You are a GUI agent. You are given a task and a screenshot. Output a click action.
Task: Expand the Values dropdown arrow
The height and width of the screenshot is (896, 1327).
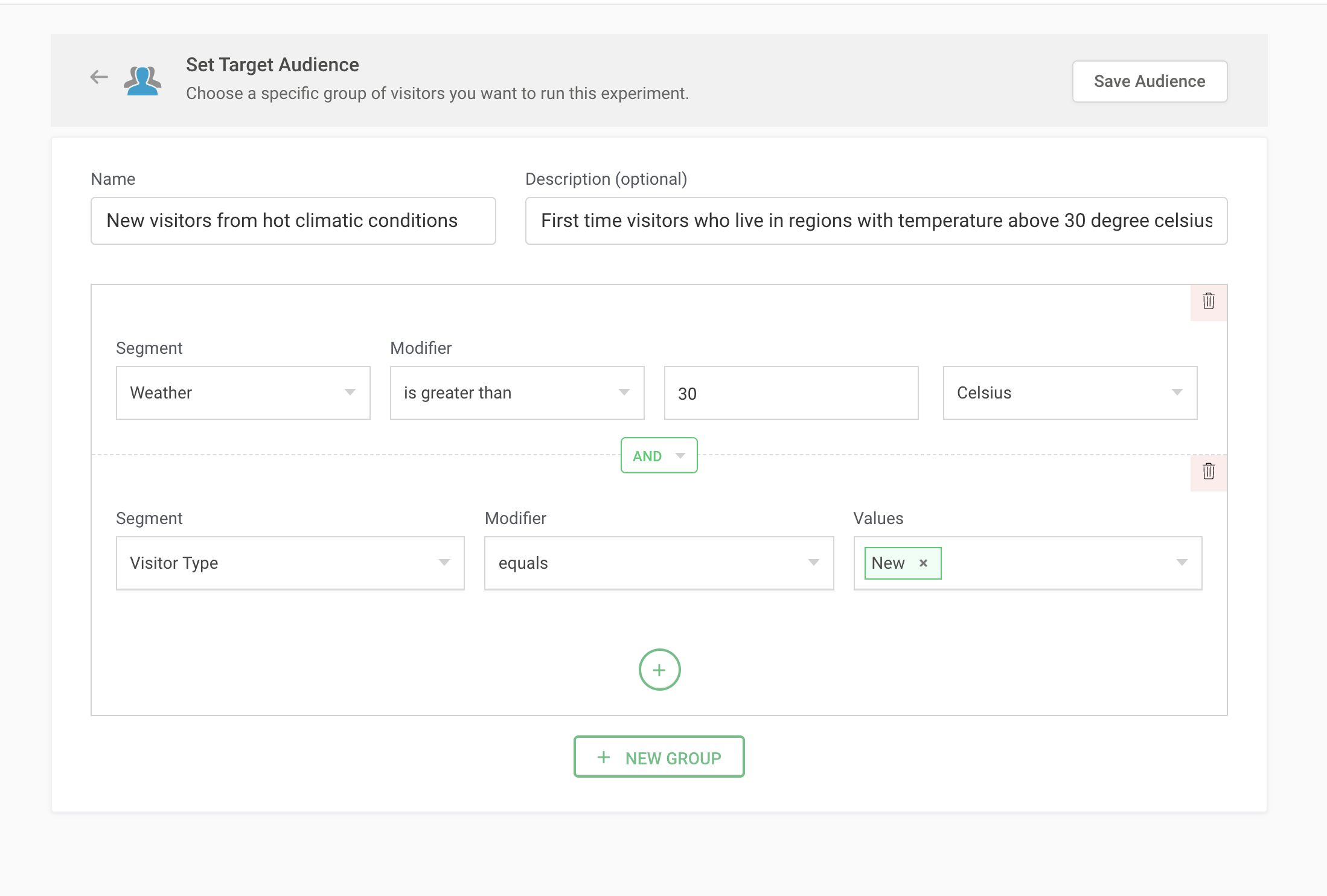click(1182, 563)
